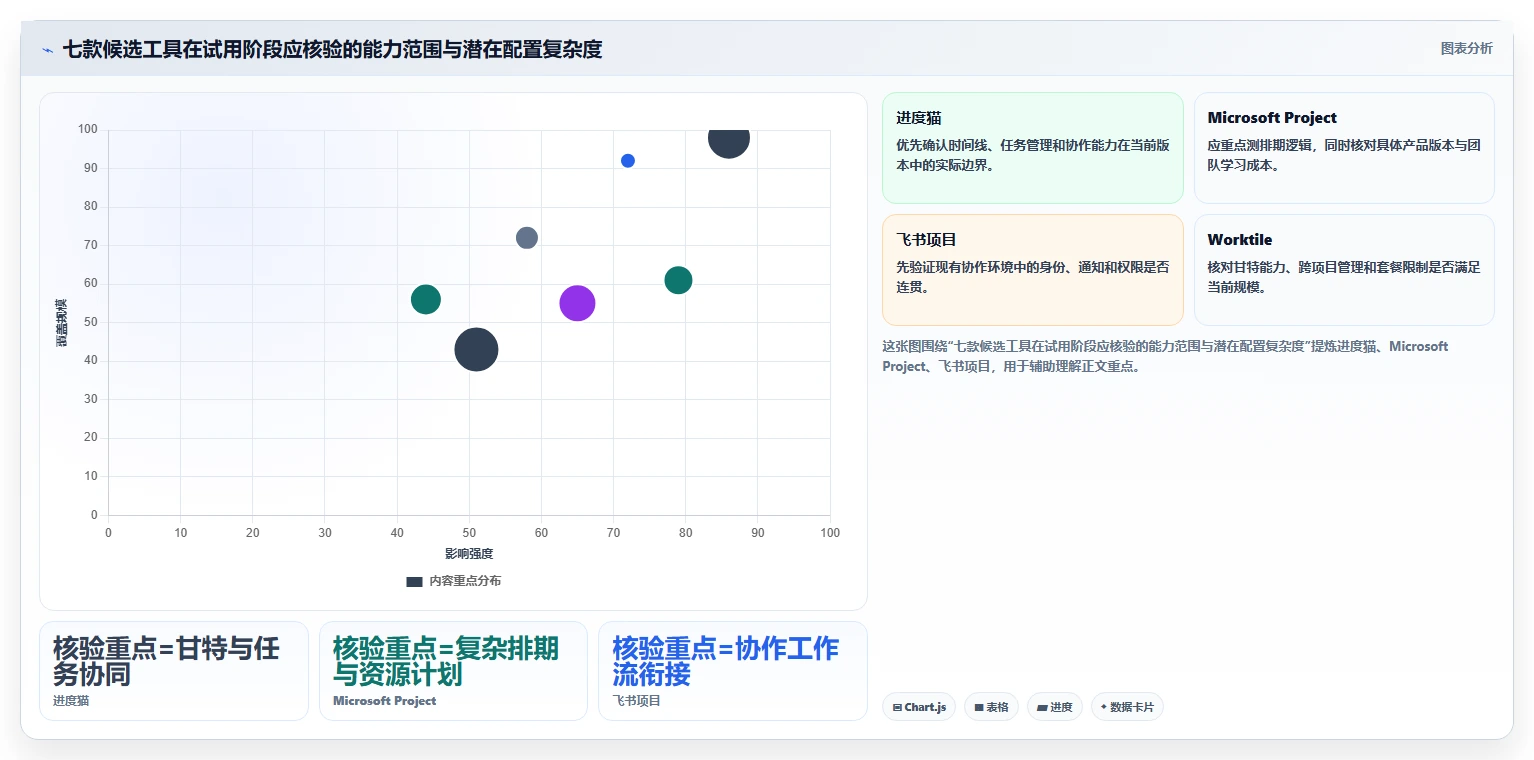
Task: Click description 应重点测排期逻辑 text
Action: click(1344, 155)
